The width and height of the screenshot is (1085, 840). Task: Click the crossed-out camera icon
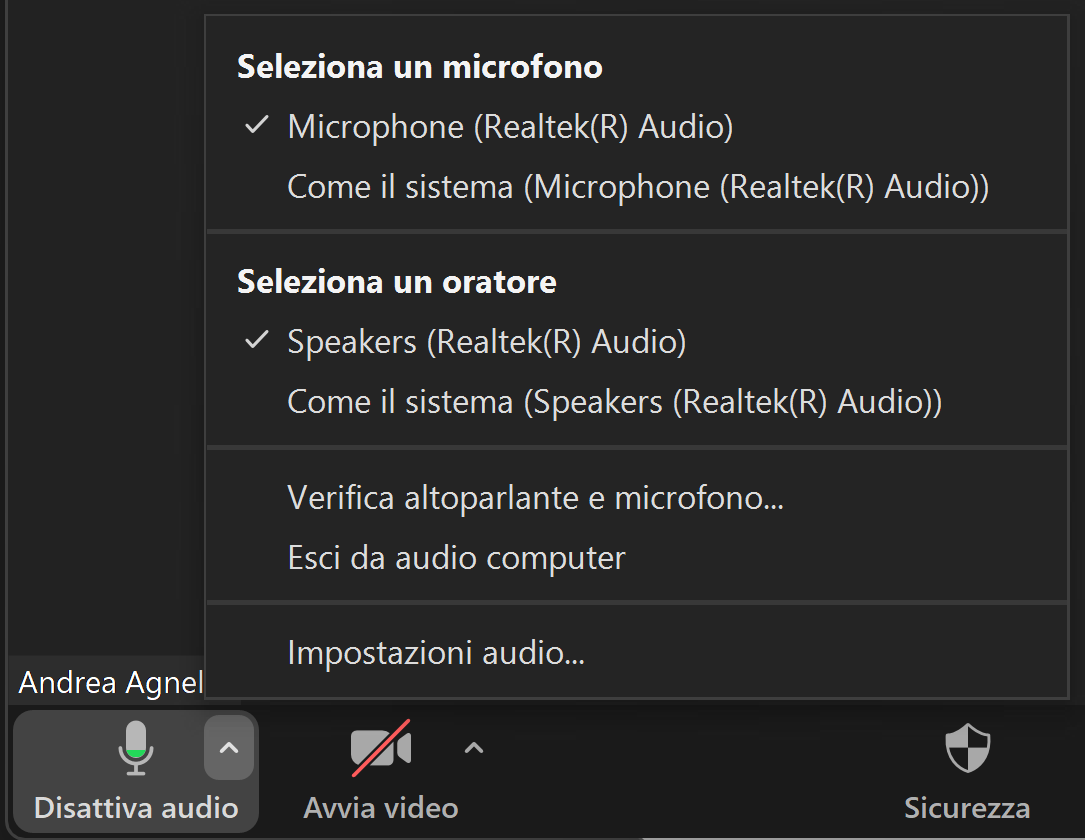(x=381, y=748)
